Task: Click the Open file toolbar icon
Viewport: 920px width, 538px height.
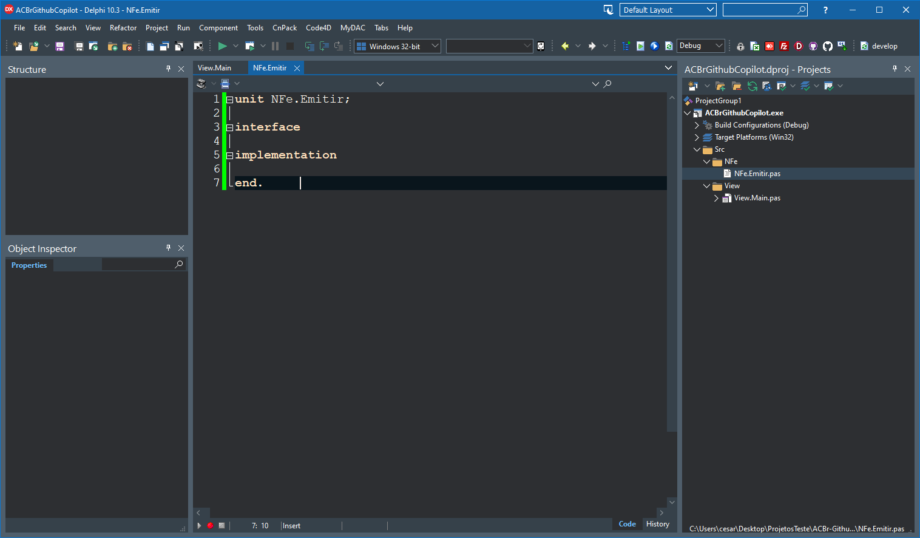Action: click(33, 46)
